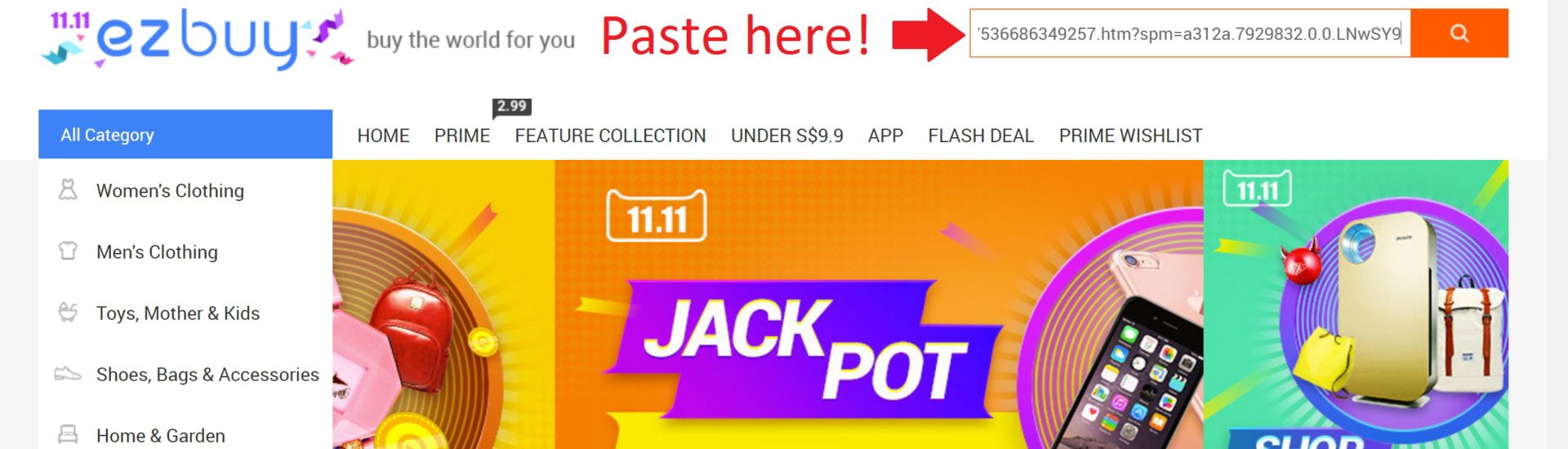The image size is (1568, 449).
Task: Select the shoe icon for Shoes, Bags
Action: 68,374
